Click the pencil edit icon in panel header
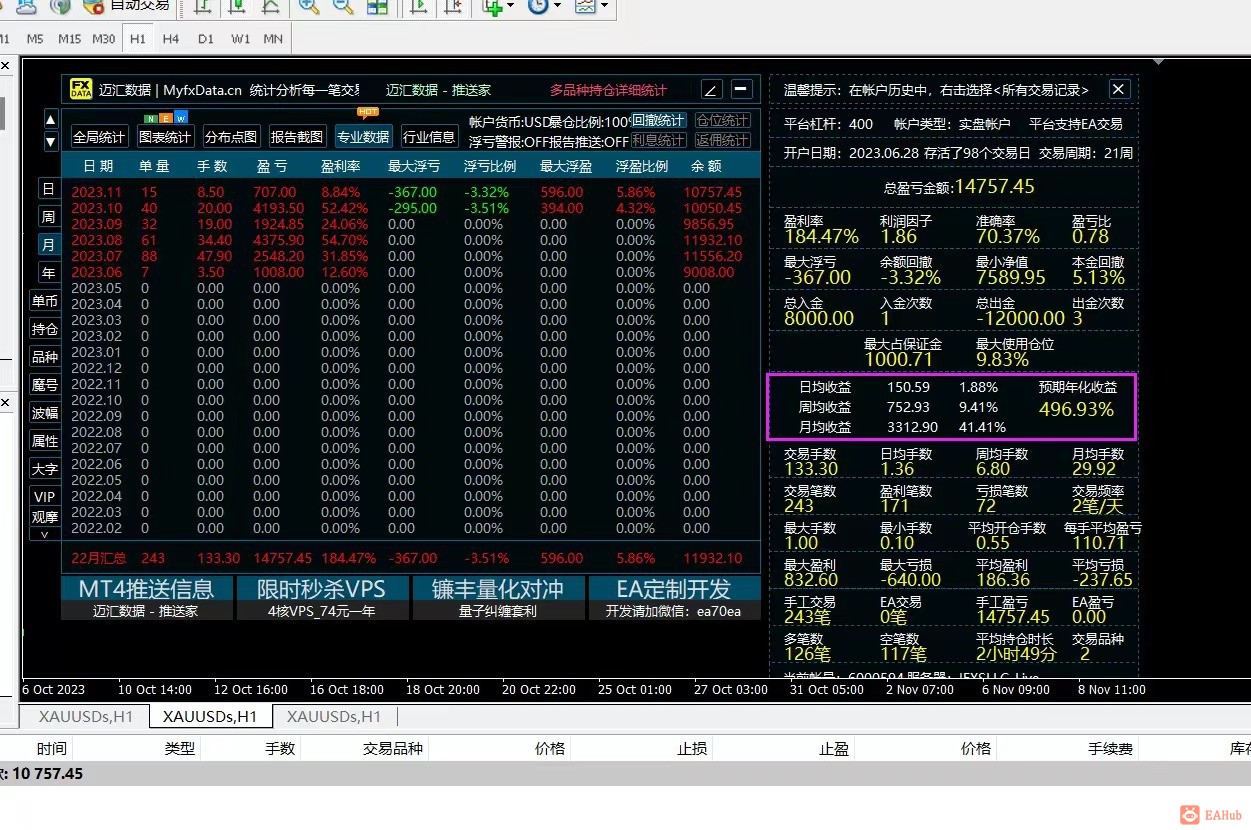The width and height of the screenshot is (1251, 830). pyautogui.click(x=712, y=89)
